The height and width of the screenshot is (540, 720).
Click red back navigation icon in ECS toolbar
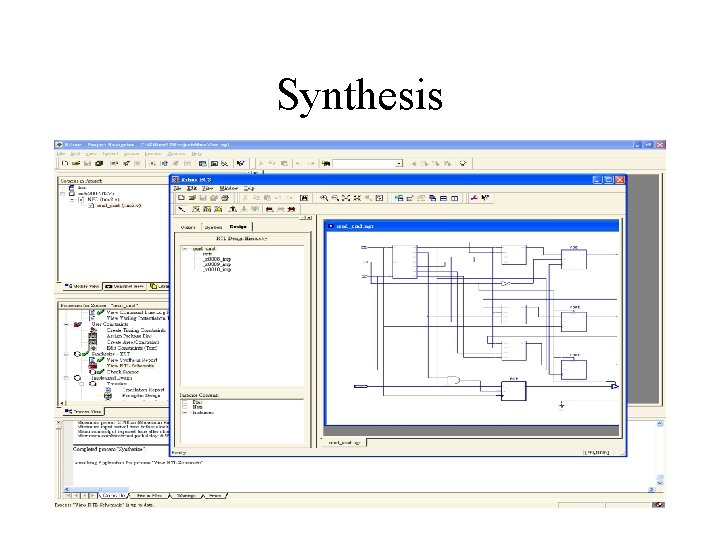coord(270,209)
